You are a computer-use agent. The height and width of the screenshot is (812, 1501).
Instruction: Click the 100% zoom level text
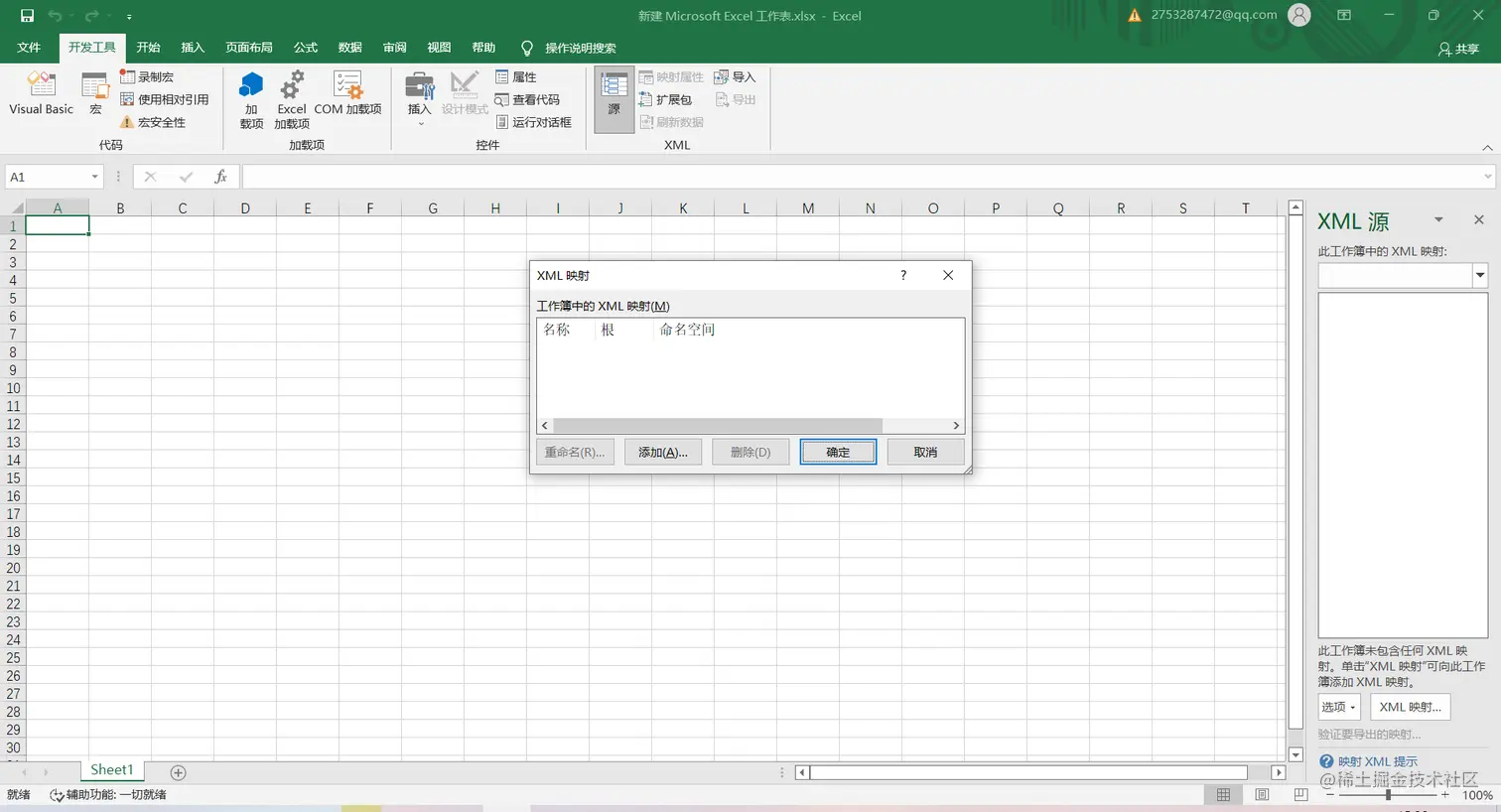point(1477,795)
